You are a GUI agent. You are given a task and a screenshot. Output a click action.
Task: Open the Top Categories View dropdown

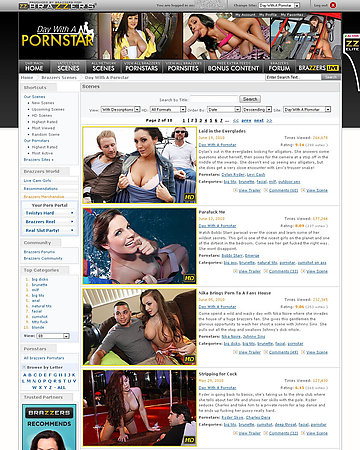pos(53,336)
